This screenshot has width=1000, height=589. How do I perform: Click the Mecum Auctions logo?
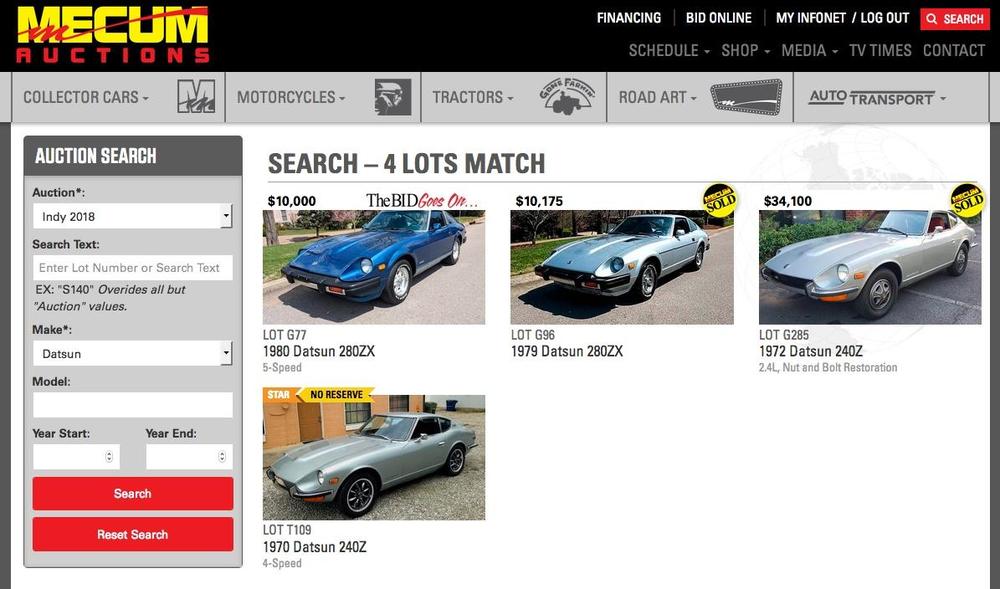[x=113, y=34]
